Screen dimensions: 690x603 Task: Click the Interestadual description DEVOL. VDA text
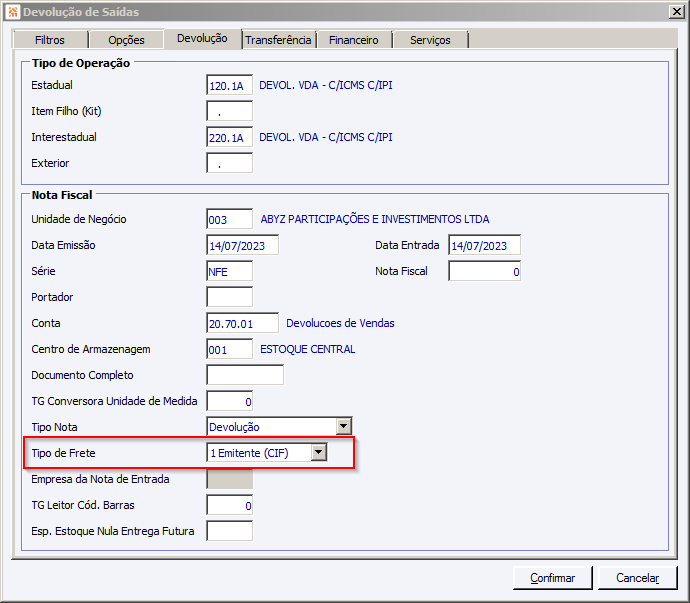pyautogui.click(x=326, y=137)
